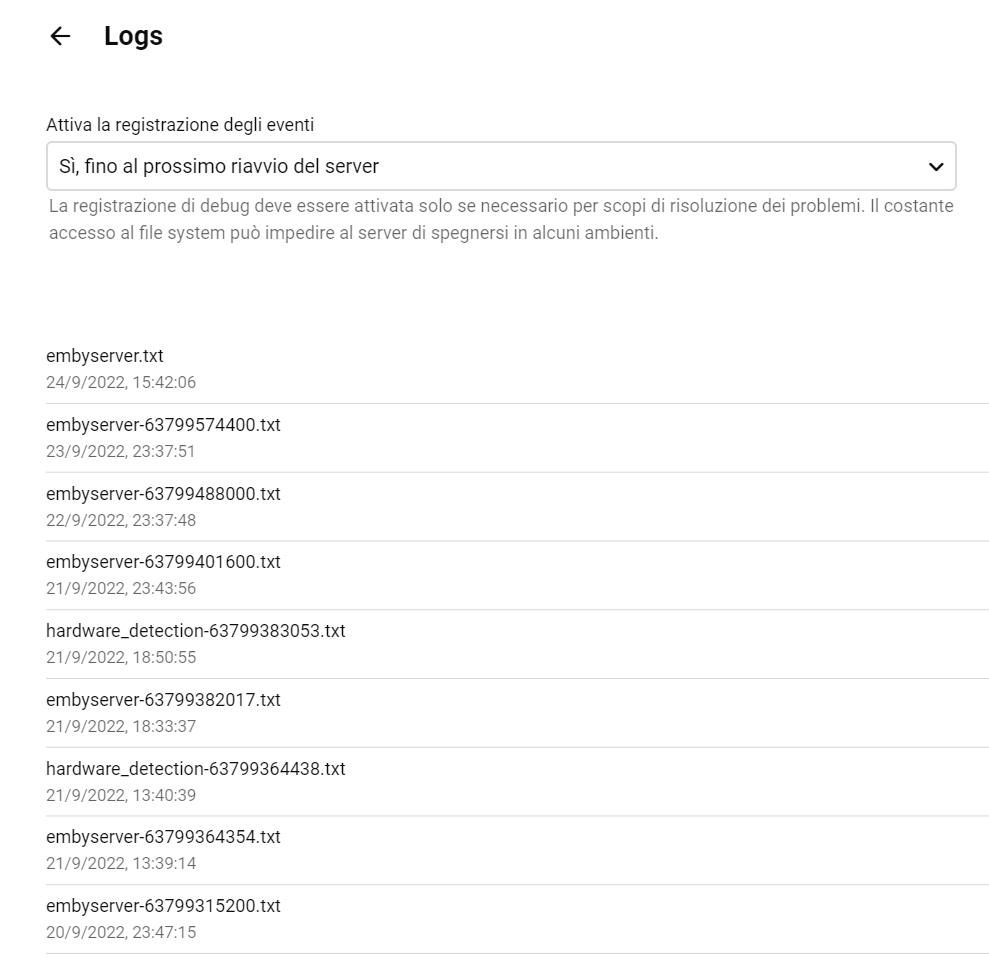Open the embyserver.txt log file
The height and width of the screenshot is (969, 989).
[x=105, y=356]
